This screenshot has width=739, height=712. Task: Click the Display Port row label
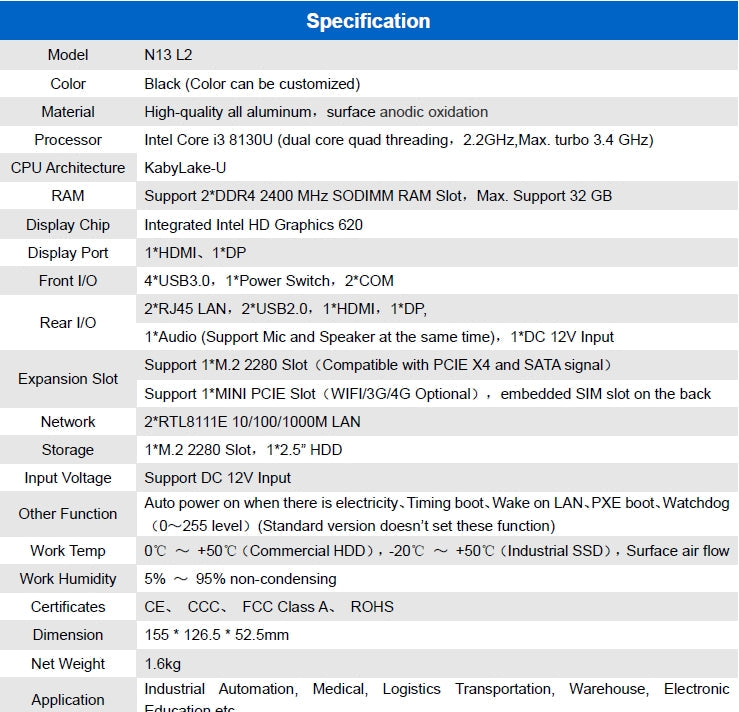click(x=68, y=253)
